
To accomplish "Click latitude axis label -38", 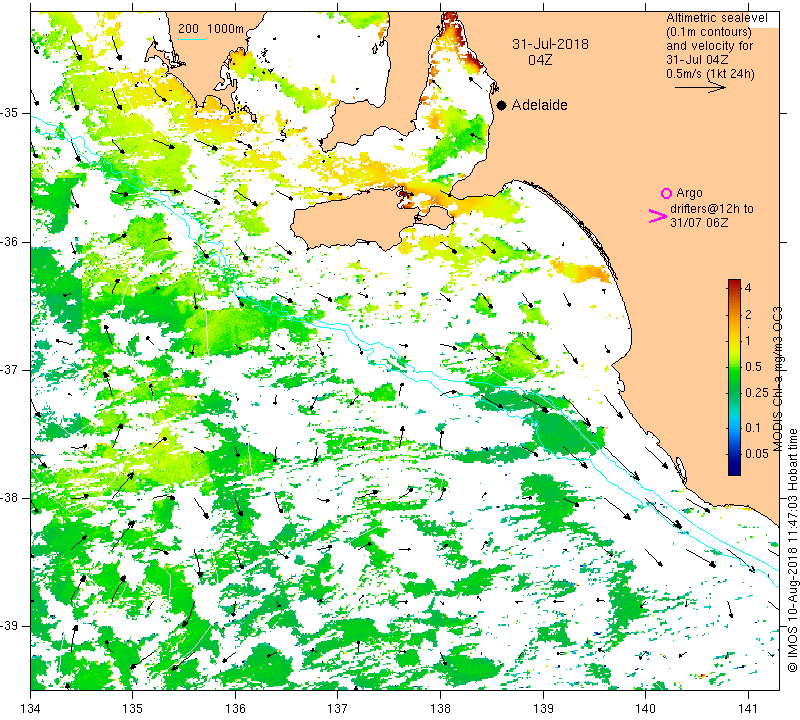I will click(x=10, y=498).
